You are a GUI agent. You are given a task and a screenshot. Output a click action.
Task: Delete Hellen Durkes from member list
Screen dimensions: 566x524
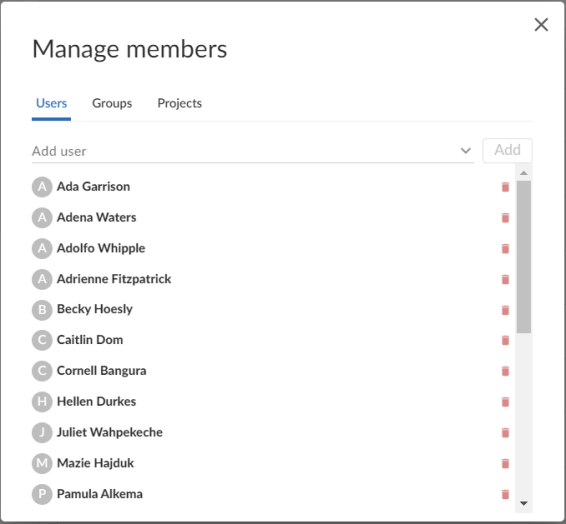point(505,402)
